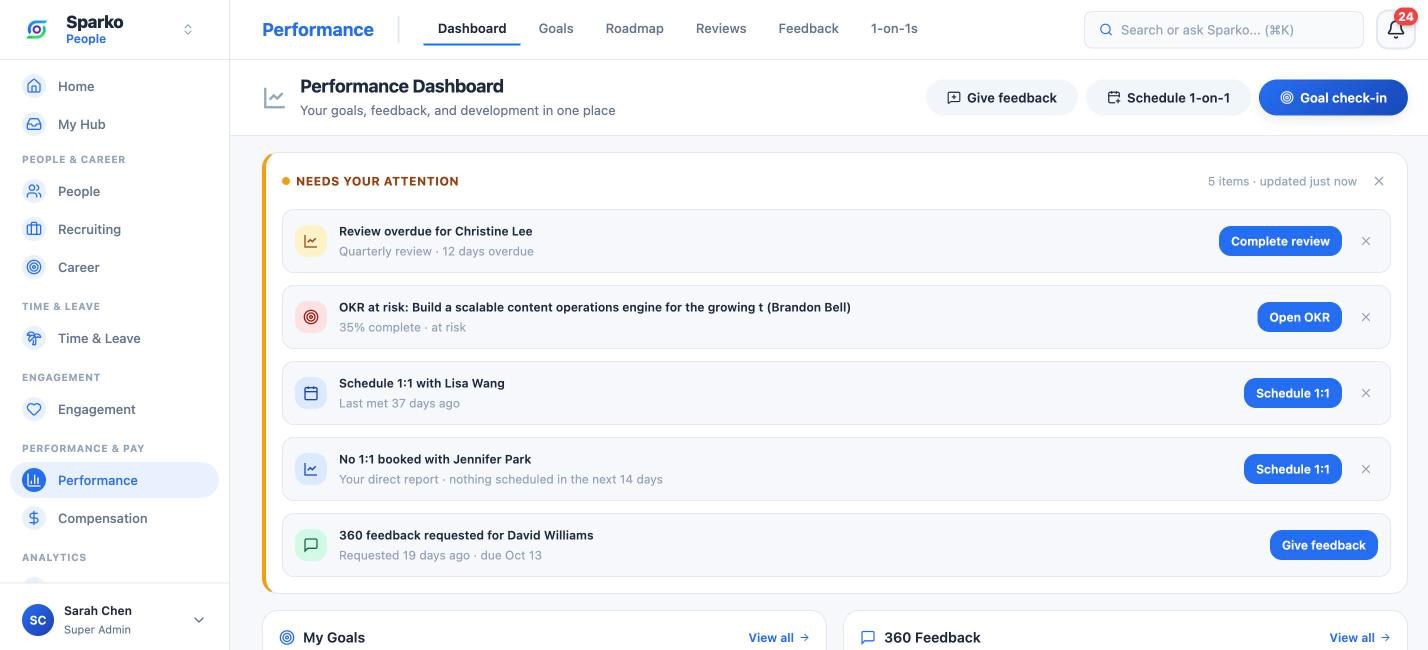Click Give feedback for David Williams

tap(1324, 545)
